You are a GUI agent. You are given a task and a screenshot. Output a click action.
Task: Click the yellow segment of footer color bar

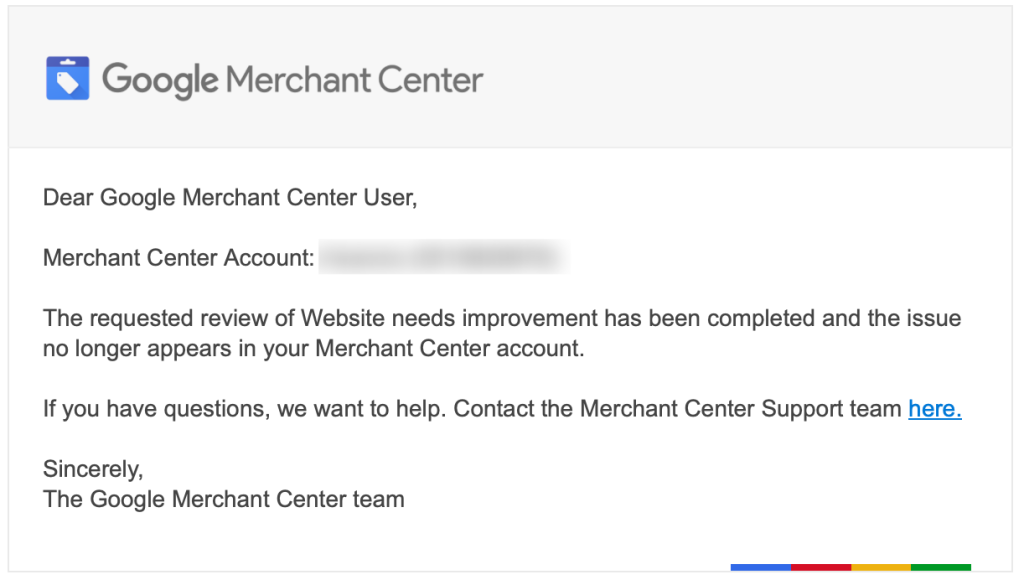[x=880, y=567]
